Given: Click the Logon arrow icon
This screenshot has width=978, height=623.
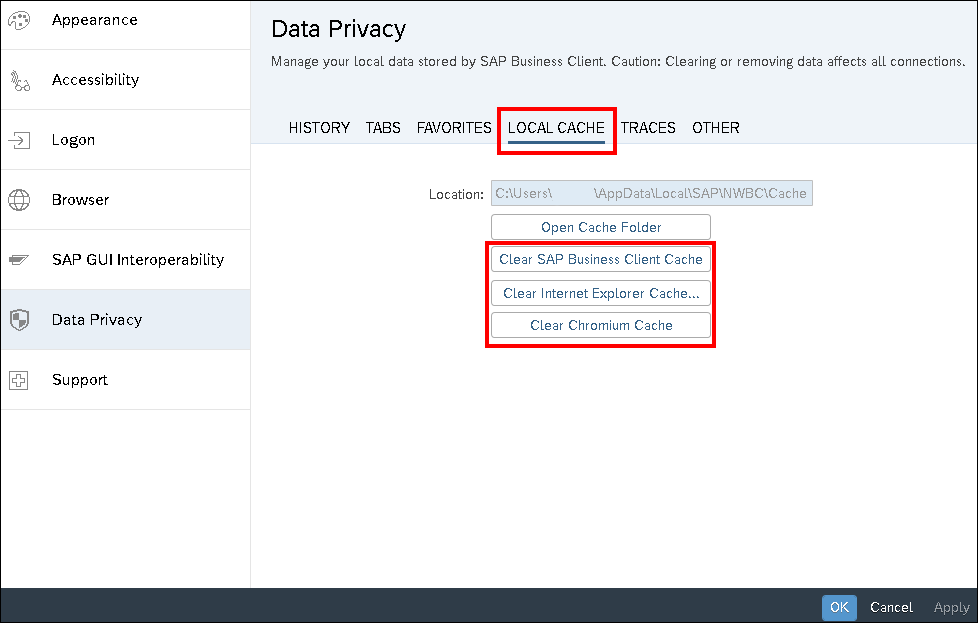Looking at the screenshot, I should coord(19,140).
